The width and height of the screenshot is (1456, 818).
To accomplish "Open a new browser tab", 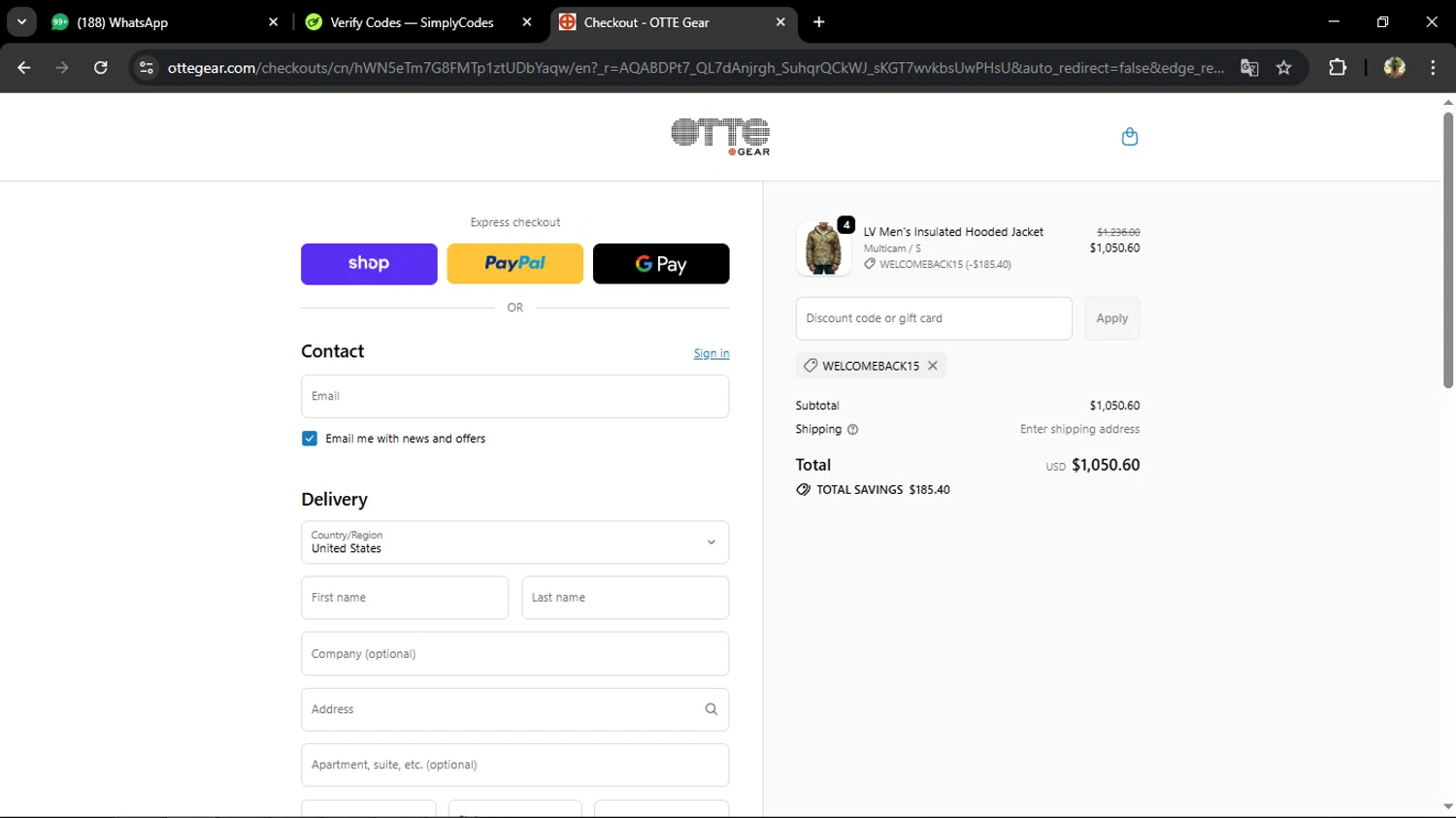I will [x=819, y=22].
